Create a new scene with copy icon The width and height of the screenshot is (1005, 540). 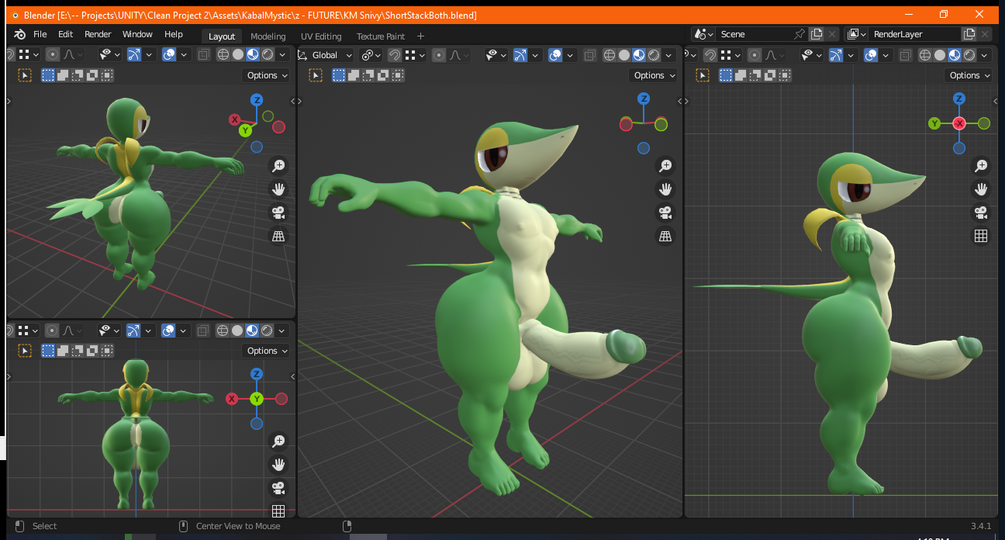(817, 35)
